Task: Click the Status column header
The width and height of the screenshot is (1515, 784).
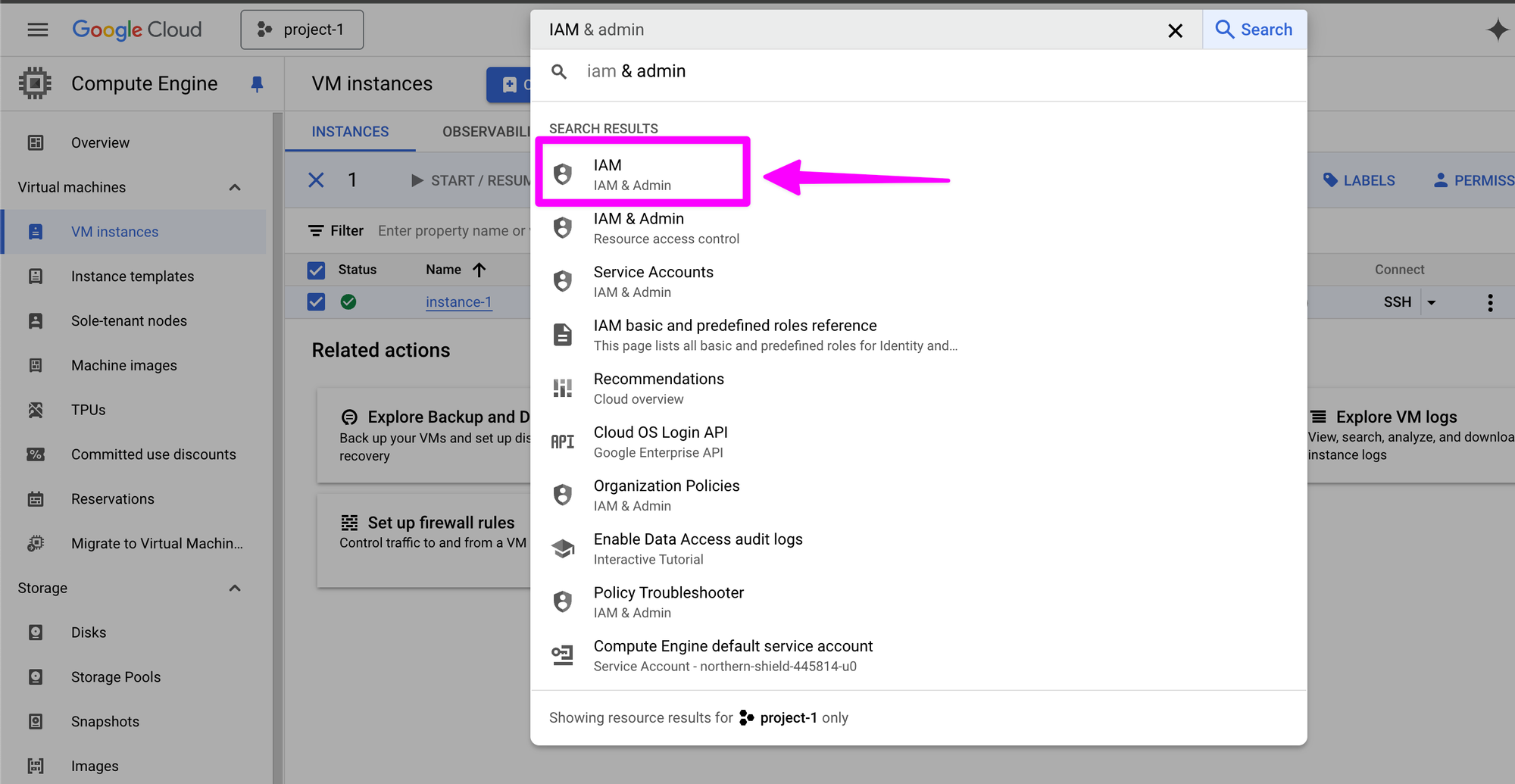Action: click(358, 270)
